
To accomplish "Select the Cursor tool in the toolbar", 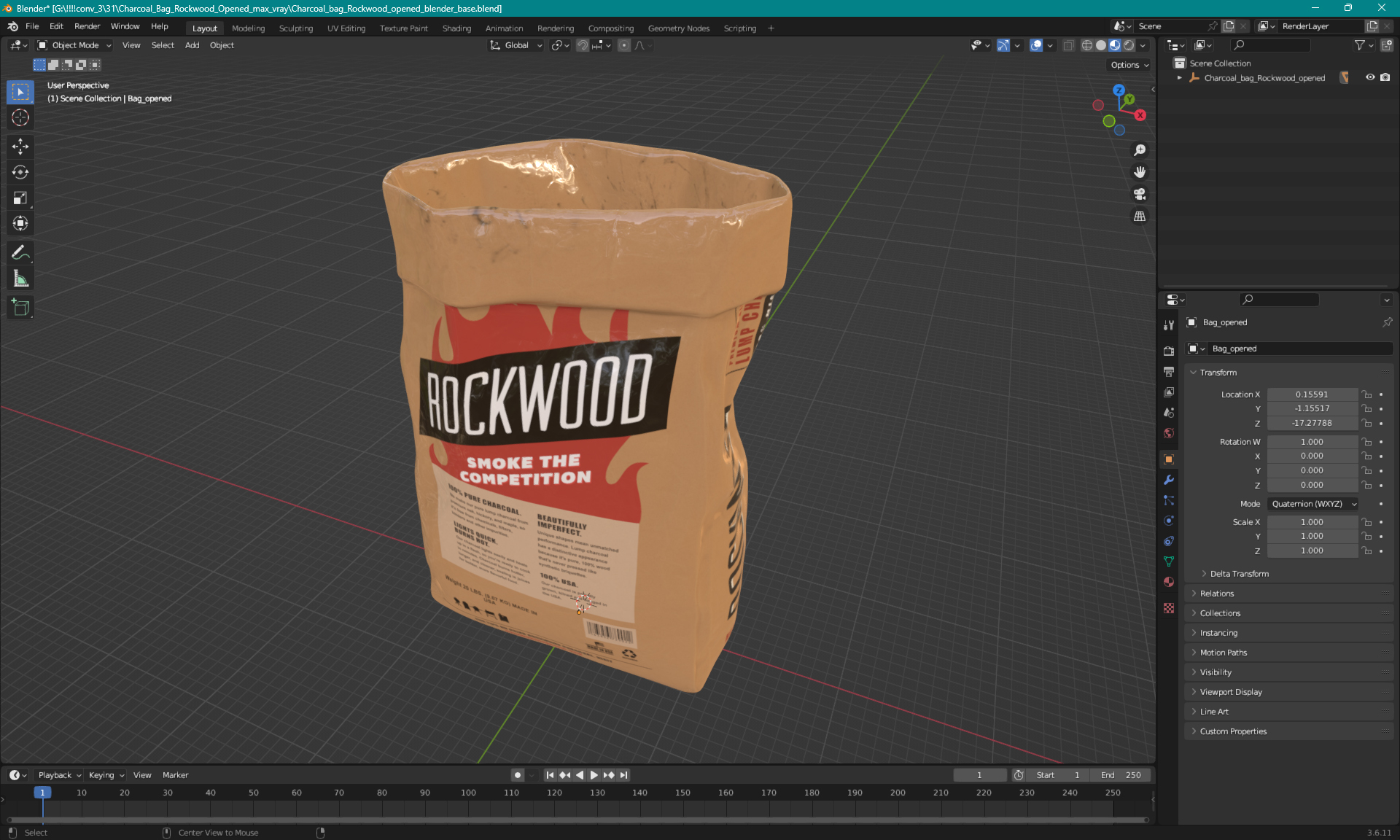I will (20, 117).
